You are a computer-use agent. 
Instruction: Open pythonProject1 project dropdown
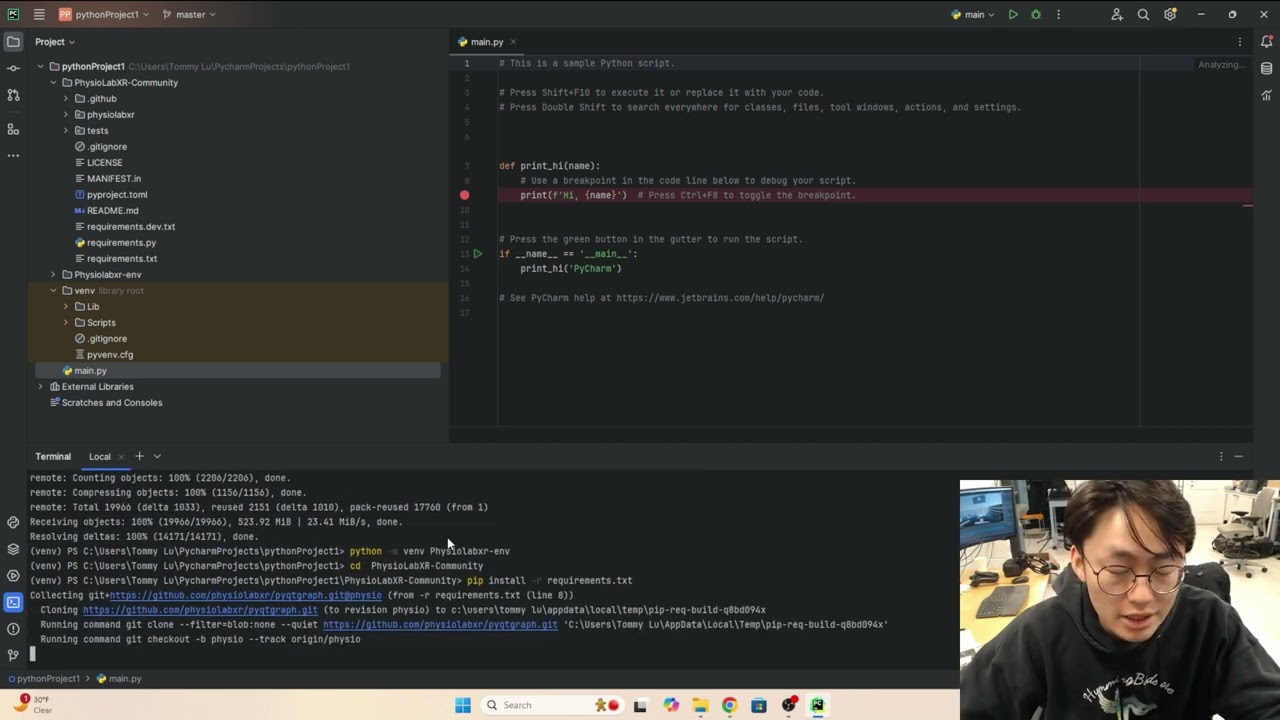coord(104,15)
